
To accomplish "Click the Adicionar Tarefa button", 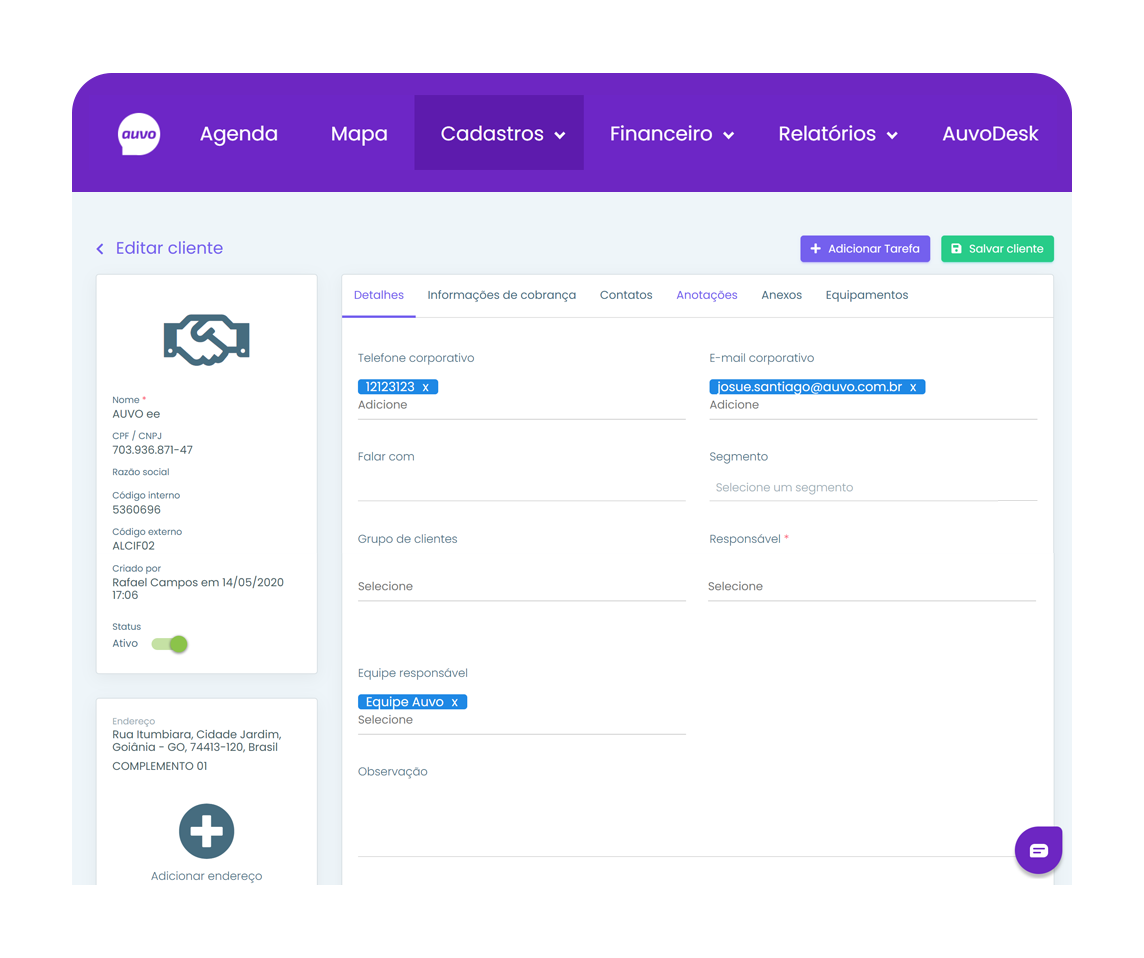I will coord(865,249).
